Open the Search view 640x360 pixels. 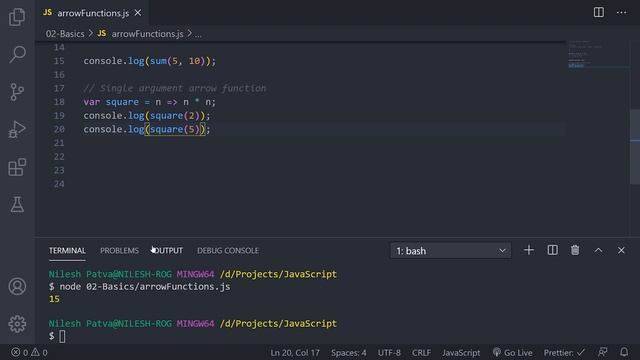click(17, 54)
